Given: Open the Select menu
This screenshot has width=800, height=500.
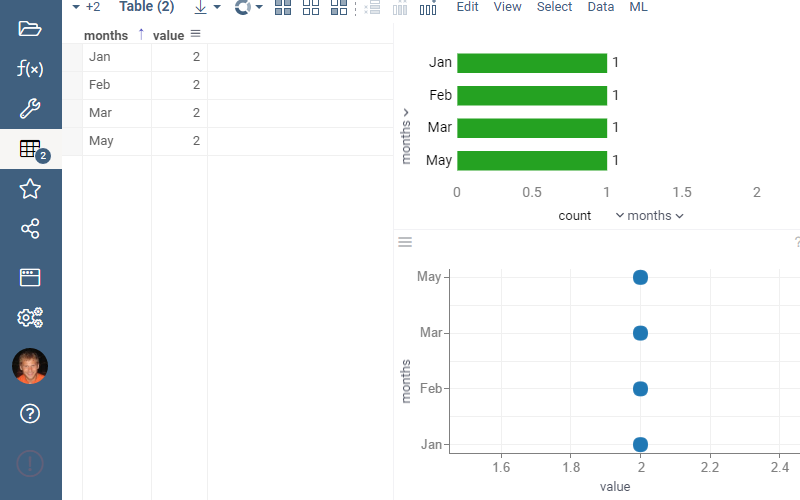Looking at the screenshot, I should tap(554, 7).
